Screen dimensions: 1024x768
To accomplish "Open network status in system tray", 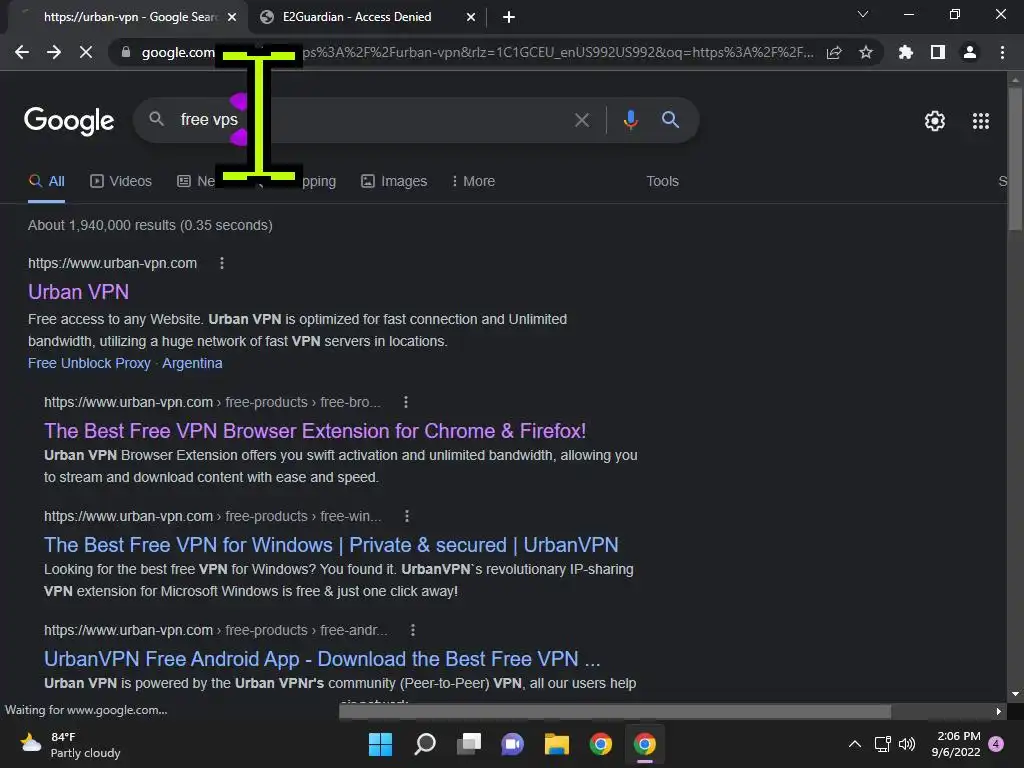I will [882, 744].
